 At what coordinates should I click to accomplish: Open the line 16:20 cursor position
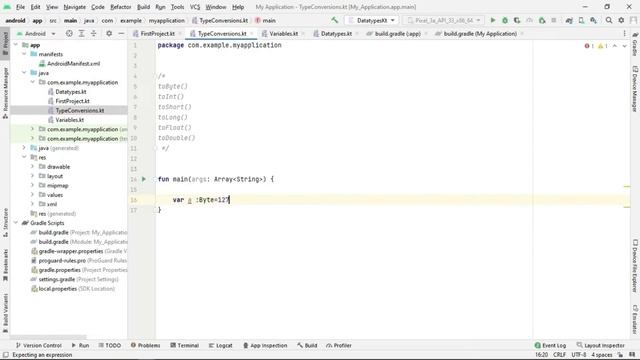click(541, 355)
